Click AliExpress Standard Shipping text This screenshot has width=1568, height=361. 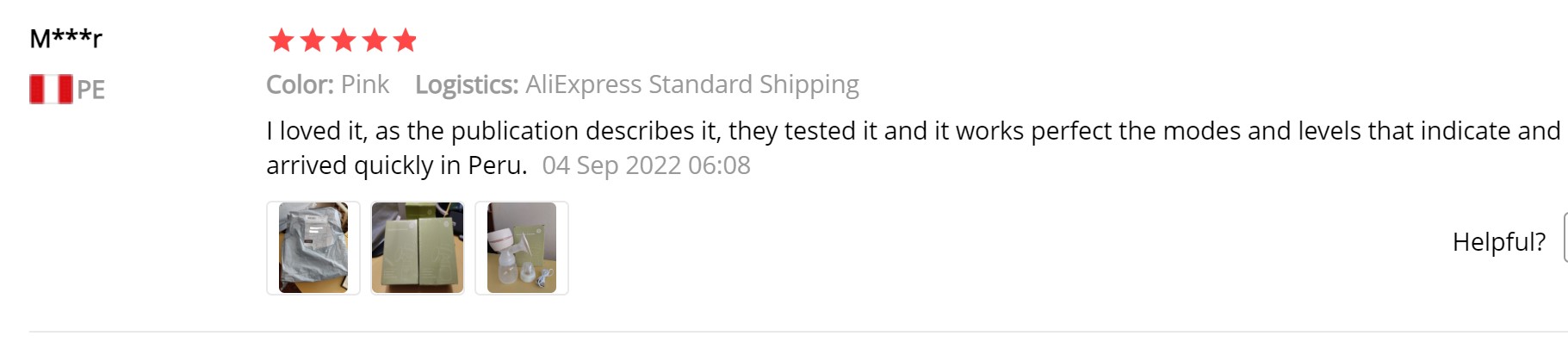tap(692, 84)
